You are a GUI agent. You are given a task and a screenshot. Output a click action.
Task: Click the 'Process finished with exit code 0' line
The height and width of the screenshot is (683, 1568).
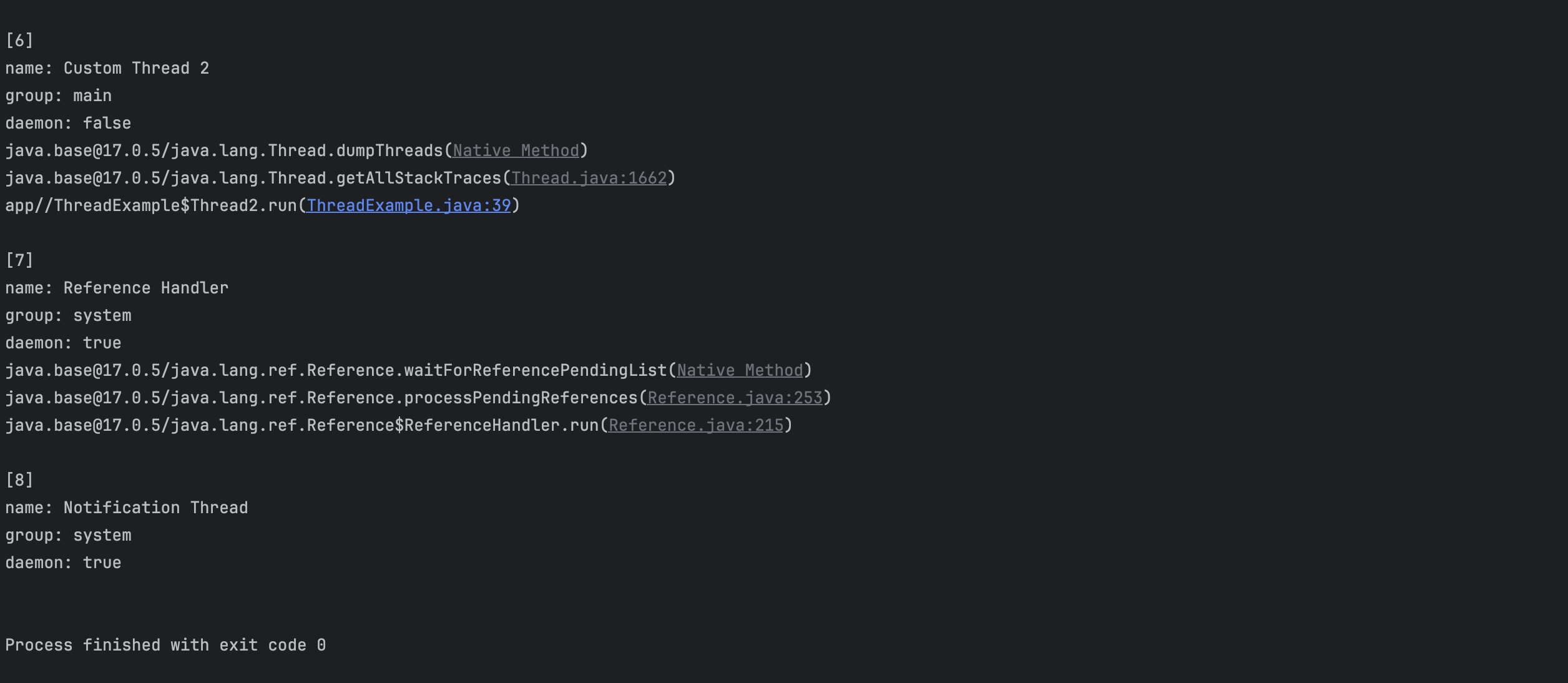click(x=165, y=645)
